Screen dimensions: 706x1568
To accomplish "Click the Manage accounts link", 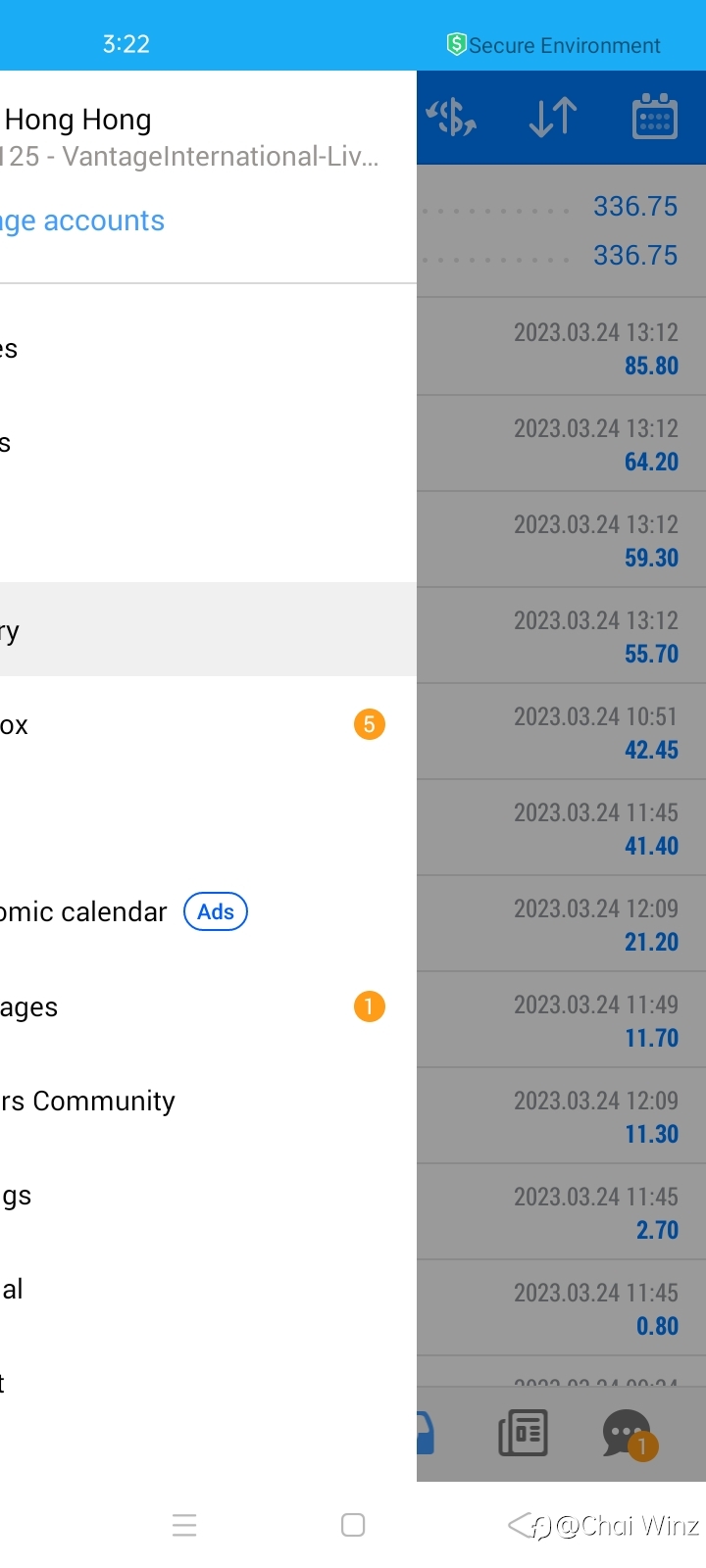I will click(83, 220).
